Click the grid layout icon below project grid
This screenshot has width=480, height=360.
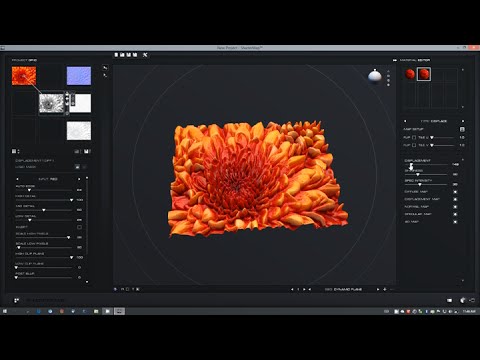14,151
